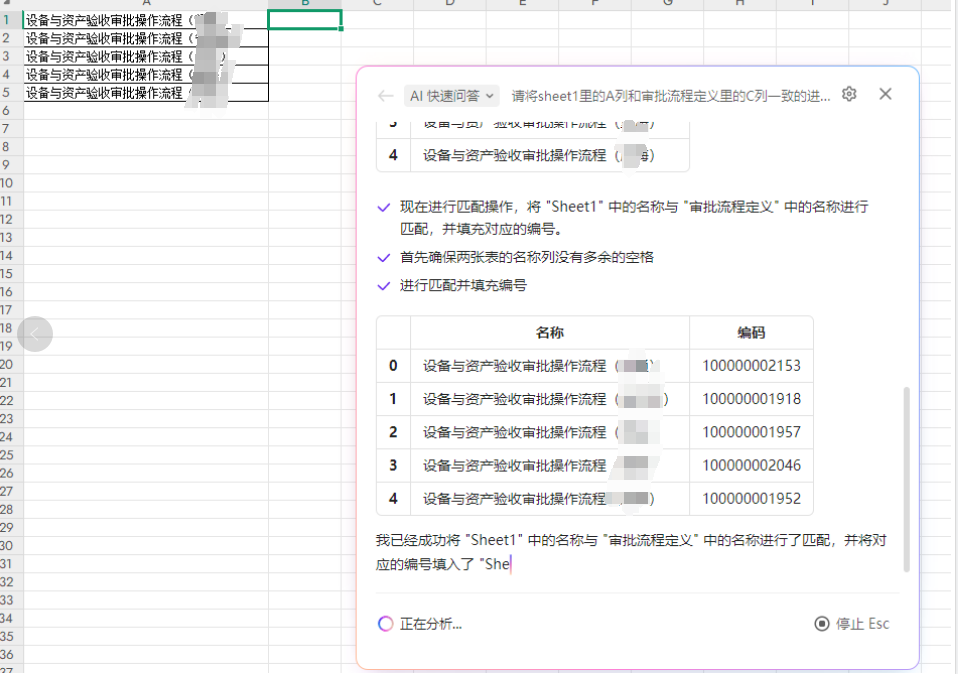Image resolution: width=958 pixels, height=674 pixels.
Task: Close the AI assistant panel
Action: tap(885, 94)
